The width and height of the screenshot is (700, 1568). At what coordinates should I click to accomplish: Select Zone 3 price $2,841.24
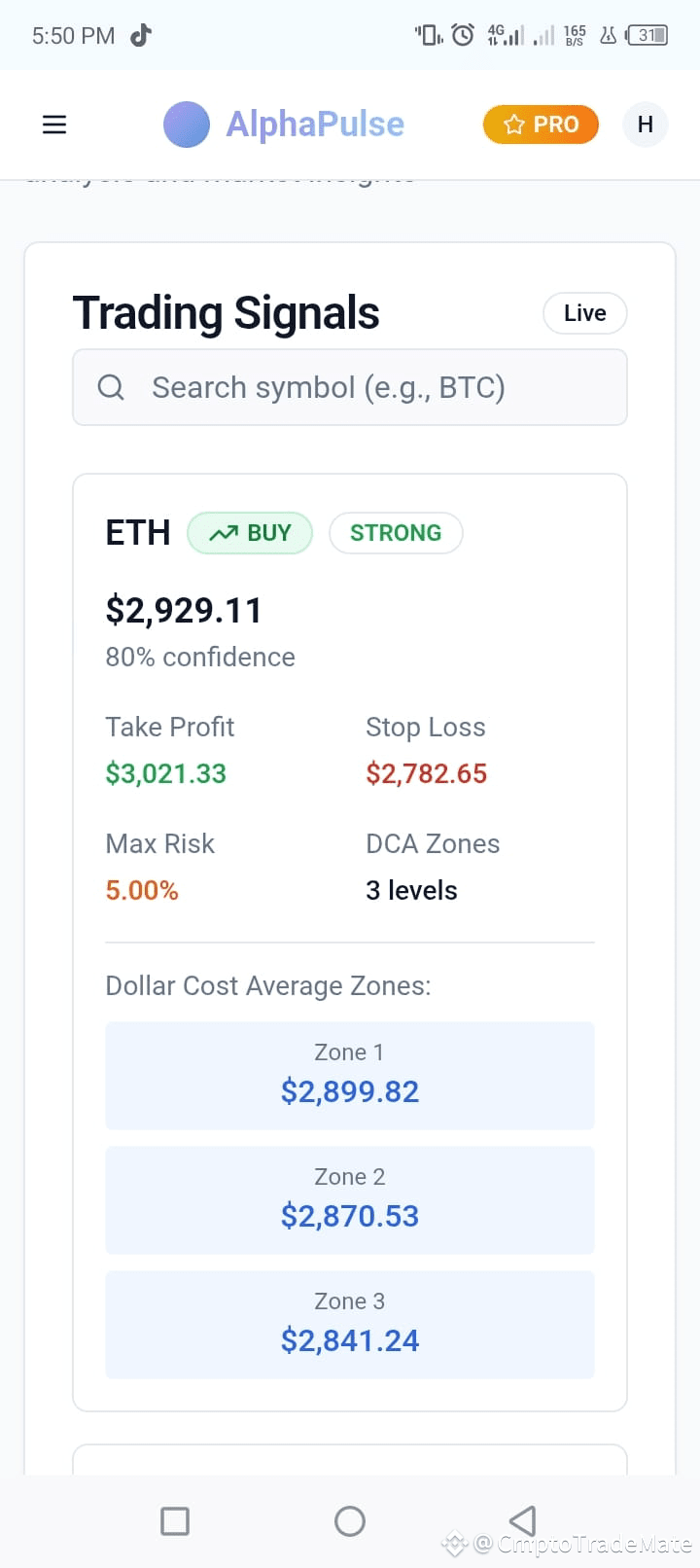coord(350,1340)
